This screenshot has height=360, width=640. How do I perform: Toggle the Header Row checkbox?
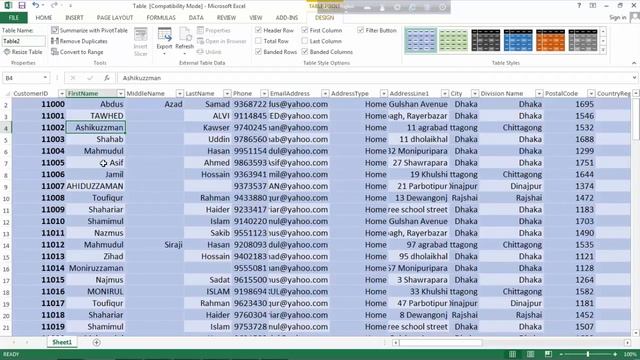[258, 30]
